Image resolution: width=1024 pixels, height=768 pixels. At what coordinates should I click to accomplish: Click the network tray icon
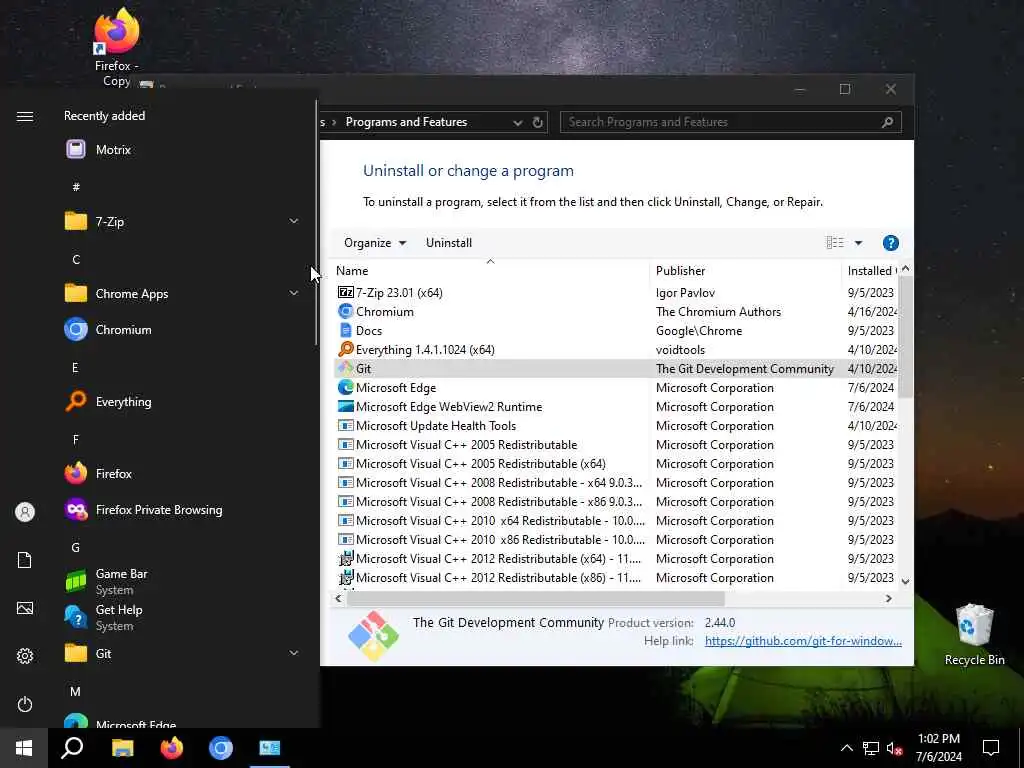(871, 748)
